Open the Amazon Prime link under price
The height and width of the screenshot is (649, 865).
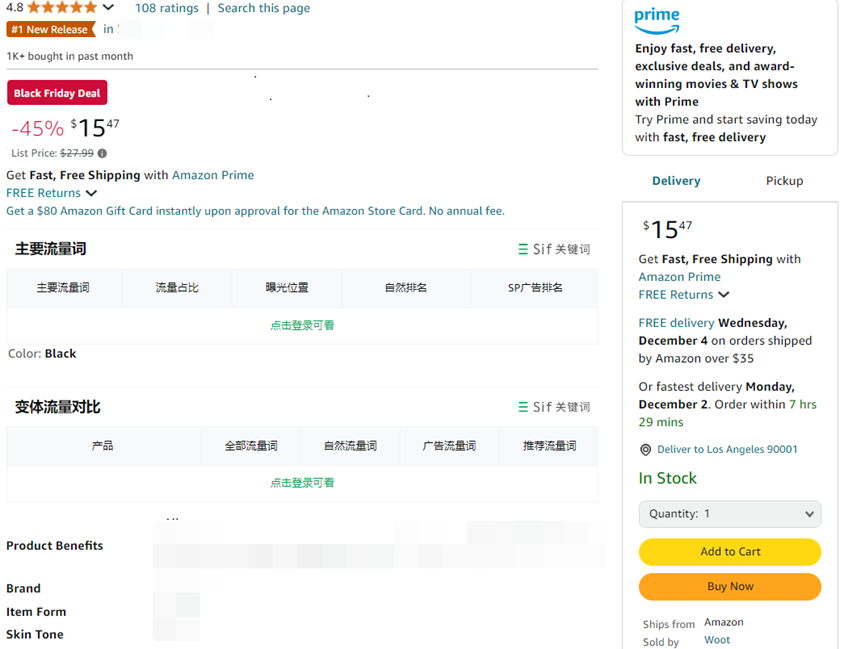tap(213, 175)
